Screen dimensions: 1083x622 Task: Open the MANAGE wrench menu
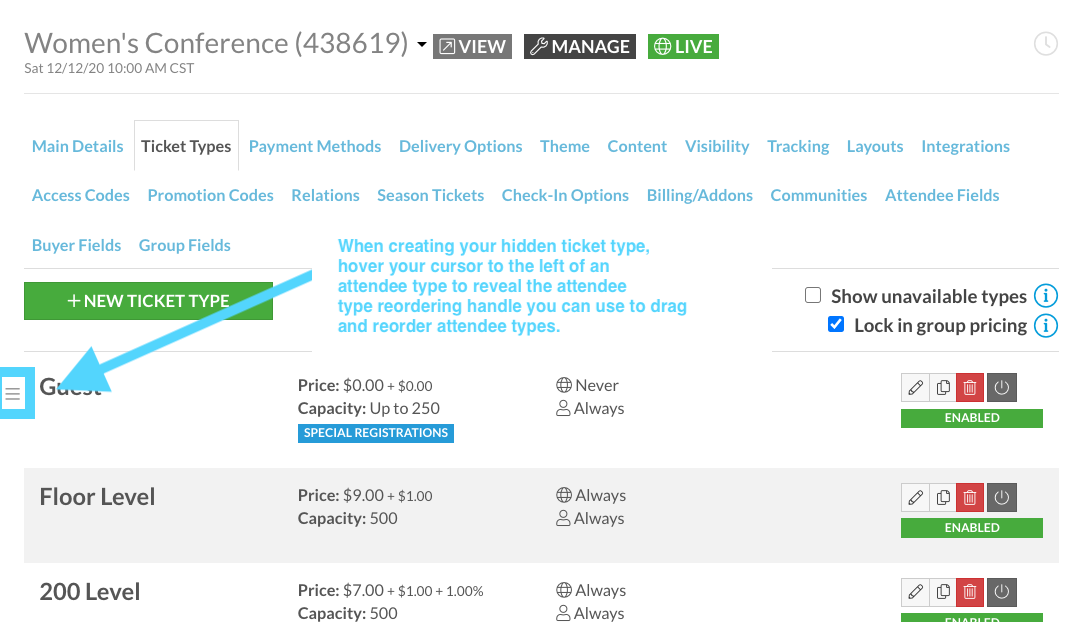click(x=579, y=46)
